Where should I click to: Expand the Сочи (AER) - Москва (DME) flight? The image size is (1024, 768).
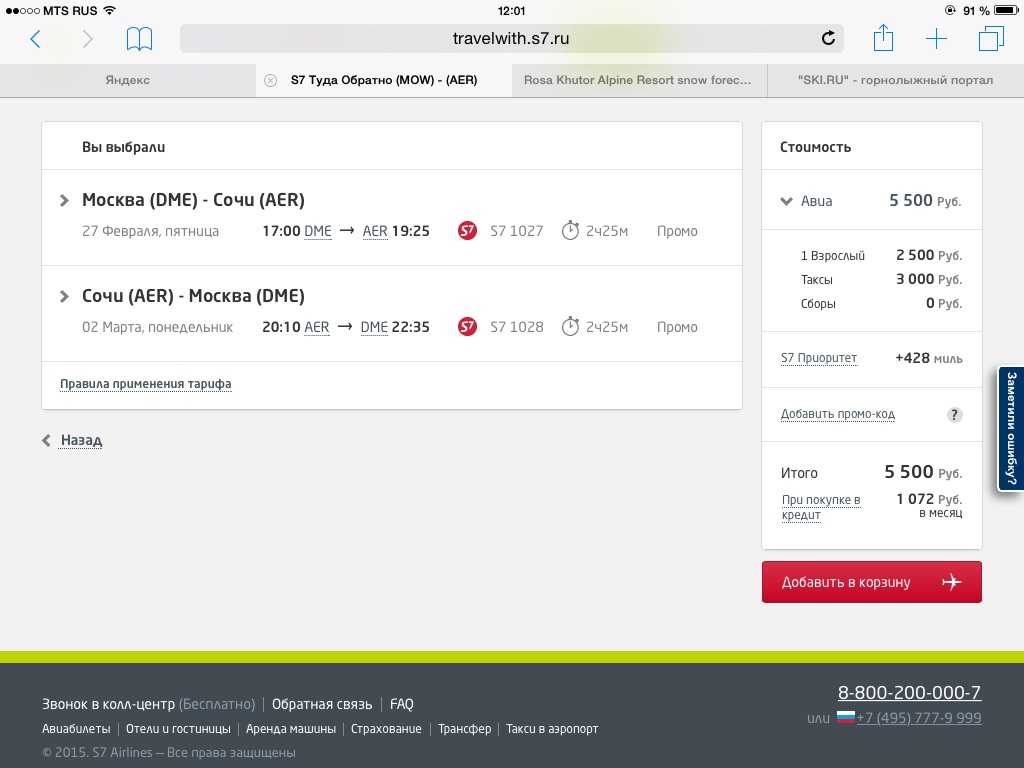point(64,296)
